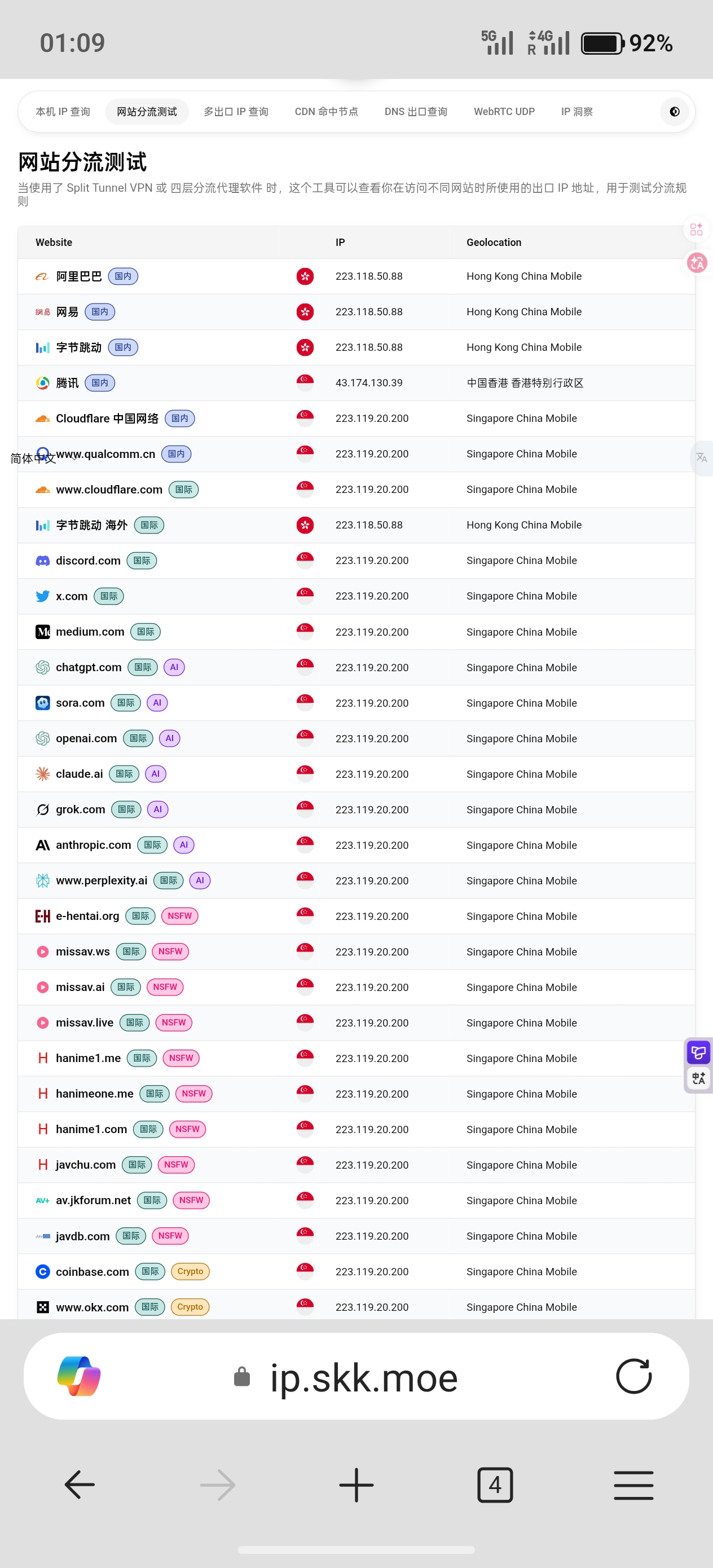
Task: Go to DNS 出口查询 tab
Action: pos(416,111)
